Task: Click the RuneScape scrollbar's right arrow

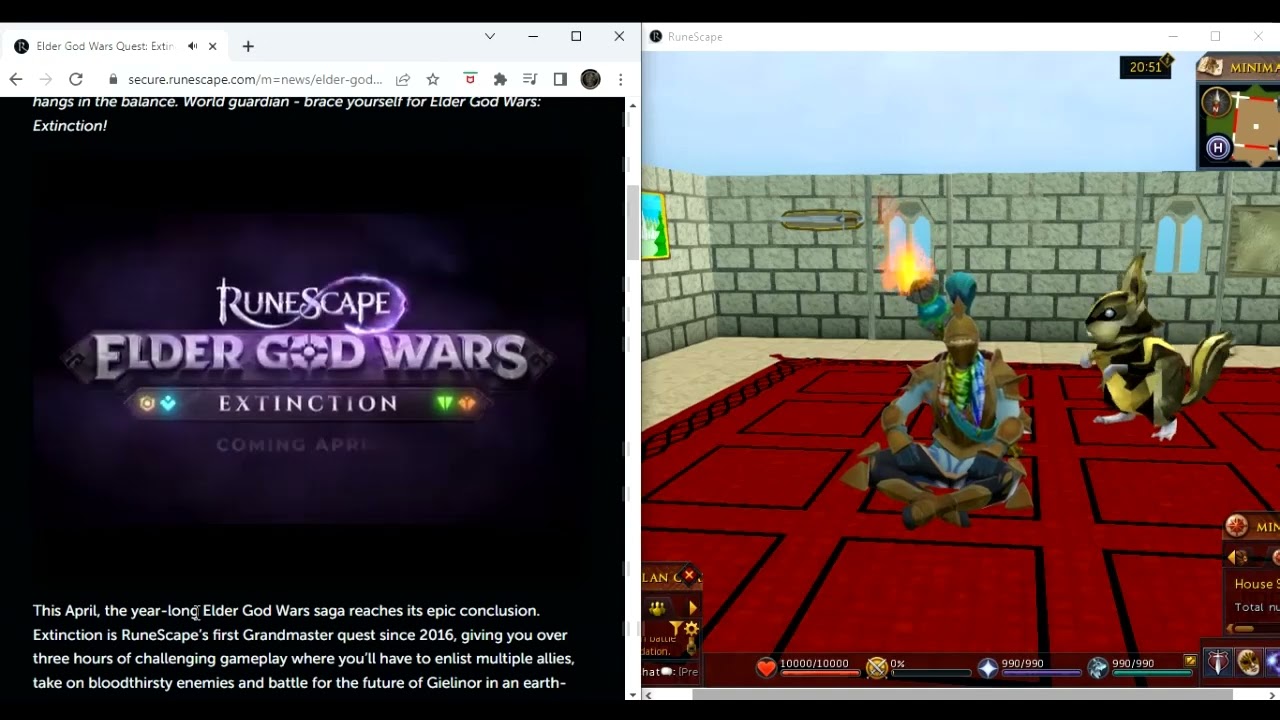Action: tap(1274, 694)
